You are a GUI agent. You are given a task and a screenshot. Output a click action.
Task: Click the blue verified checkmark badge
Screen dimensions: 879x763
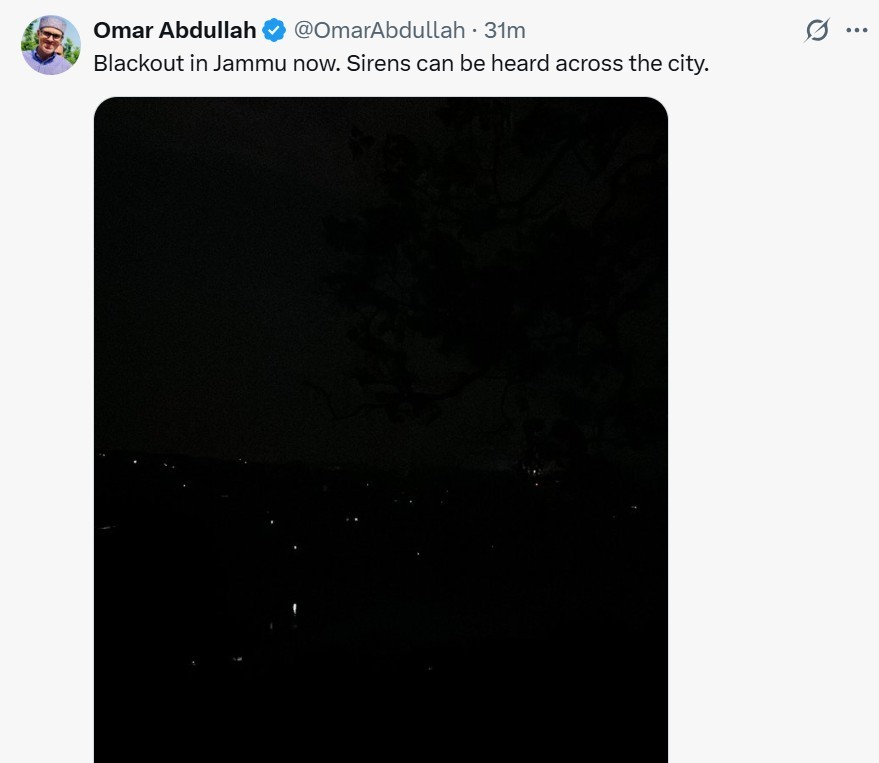[x=274, y=30]
